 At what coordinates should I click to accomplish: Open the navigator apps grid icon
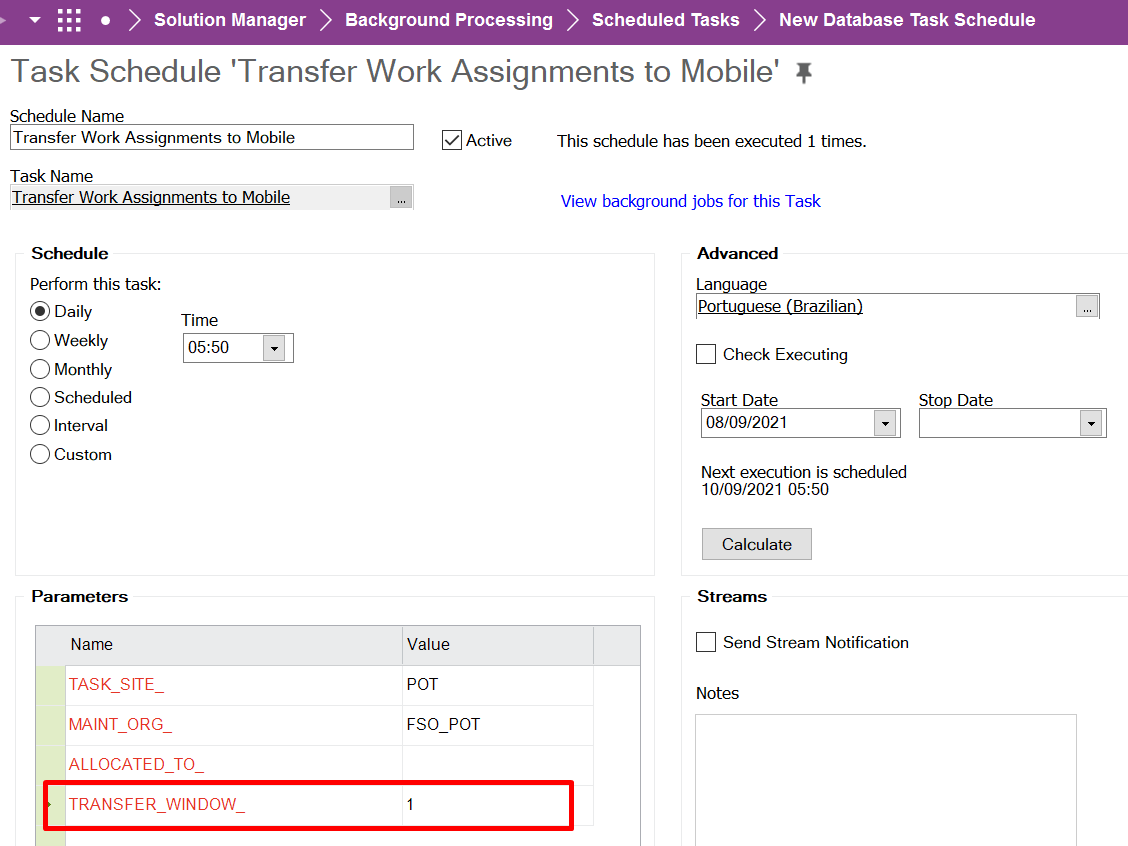click(69, 20)
